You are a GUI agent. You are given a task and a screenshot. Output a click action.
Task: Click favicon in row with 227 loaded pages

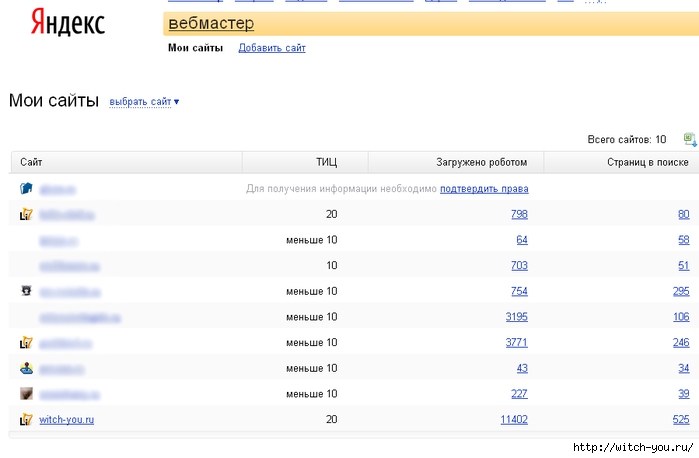point(27,394)
